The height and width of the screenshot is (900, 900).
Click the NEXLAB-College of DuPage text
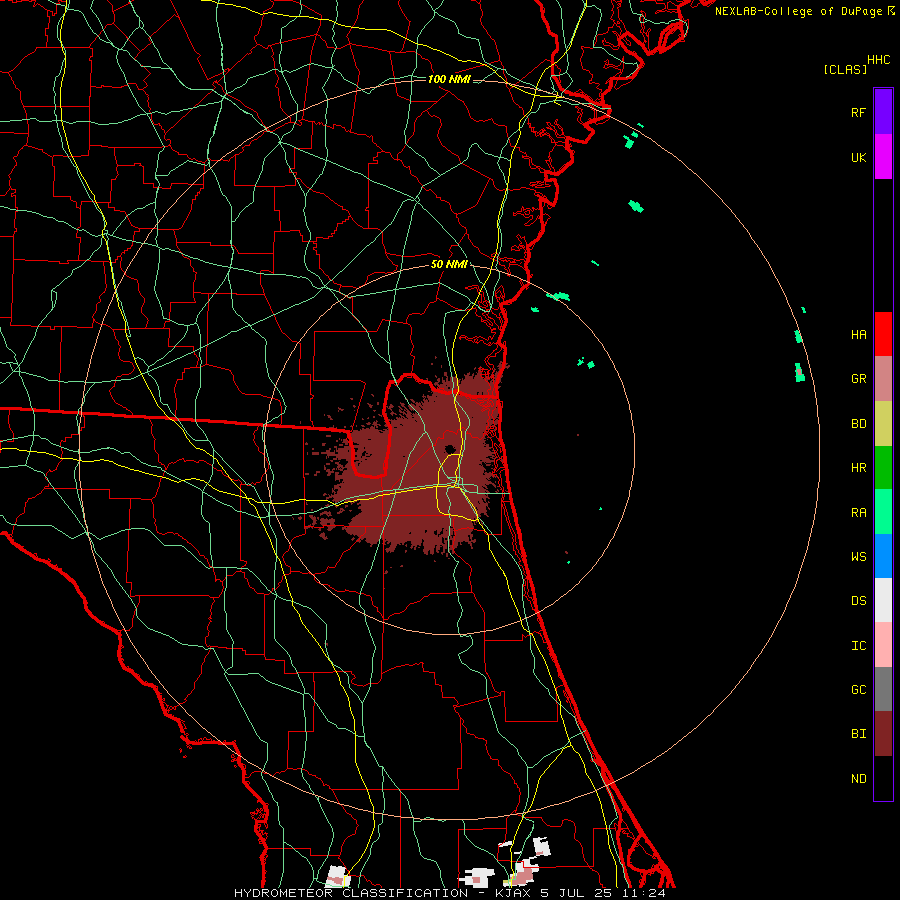point(798,11)
